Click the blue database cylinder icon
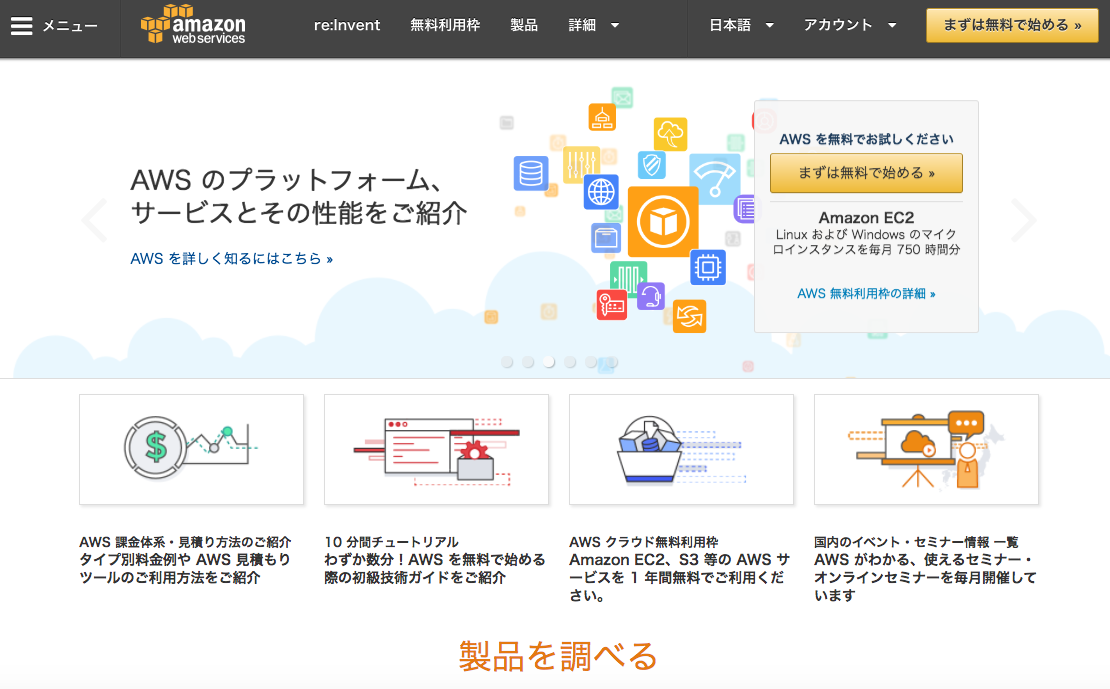The width and height of the screenshot is (1110, 689). pyautogui.click(x=531, y=173)
